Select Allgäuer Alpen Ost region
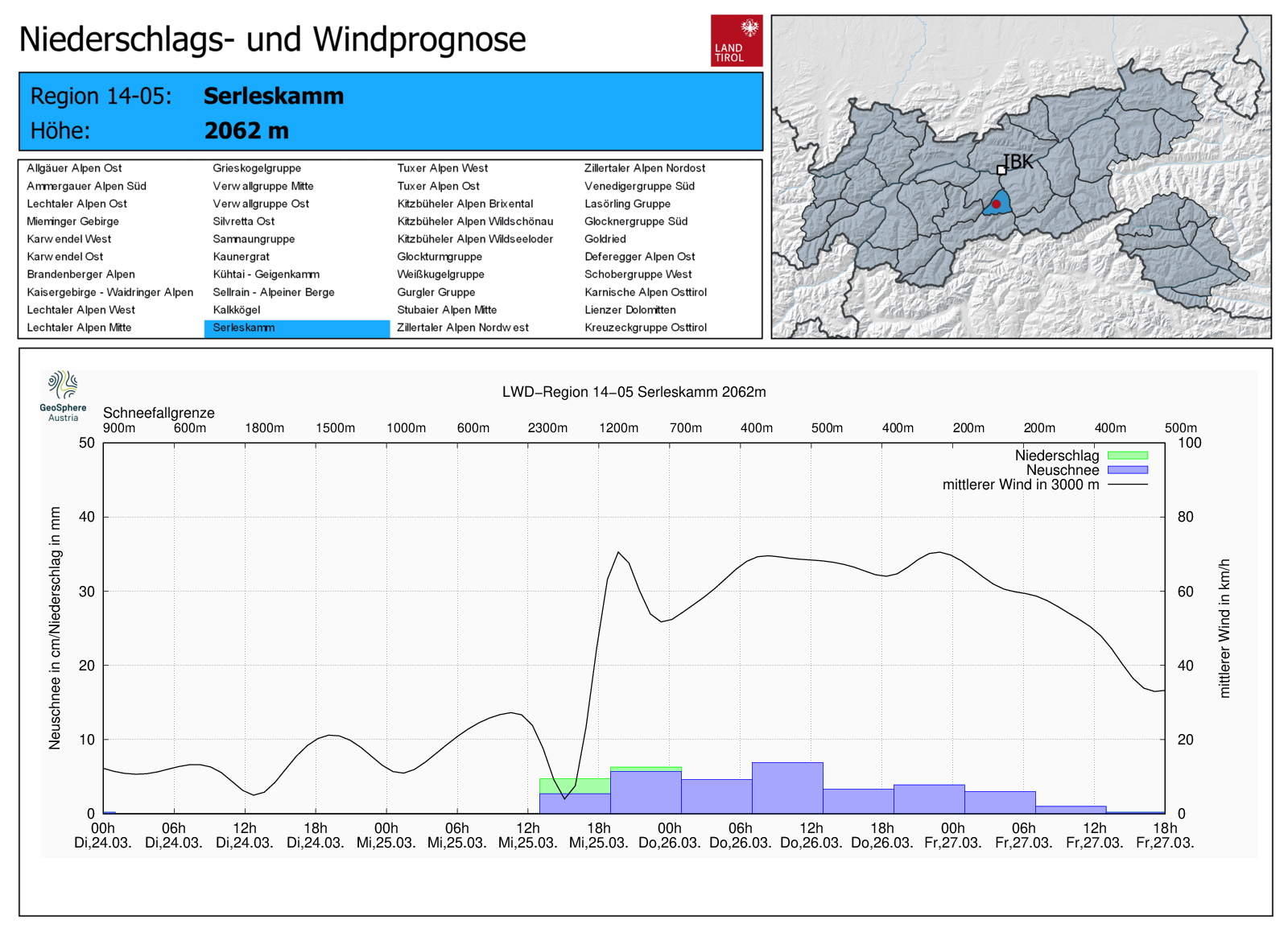 74,168
